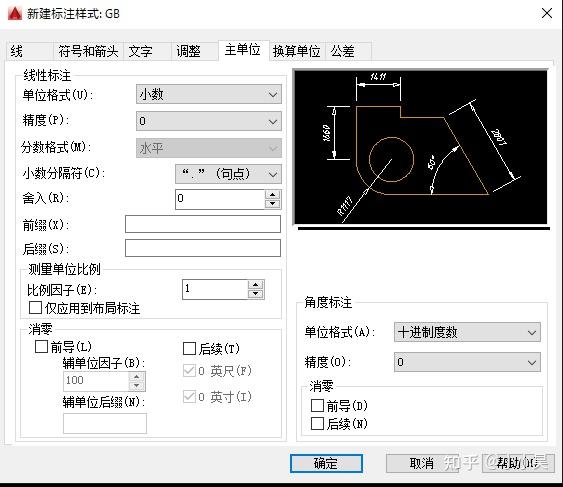Image resolution: width=563 pixels, height=487 pixels.
Task: Open the disabled 分数格式(M) dropdown
Action: click(x=209, y=148)
